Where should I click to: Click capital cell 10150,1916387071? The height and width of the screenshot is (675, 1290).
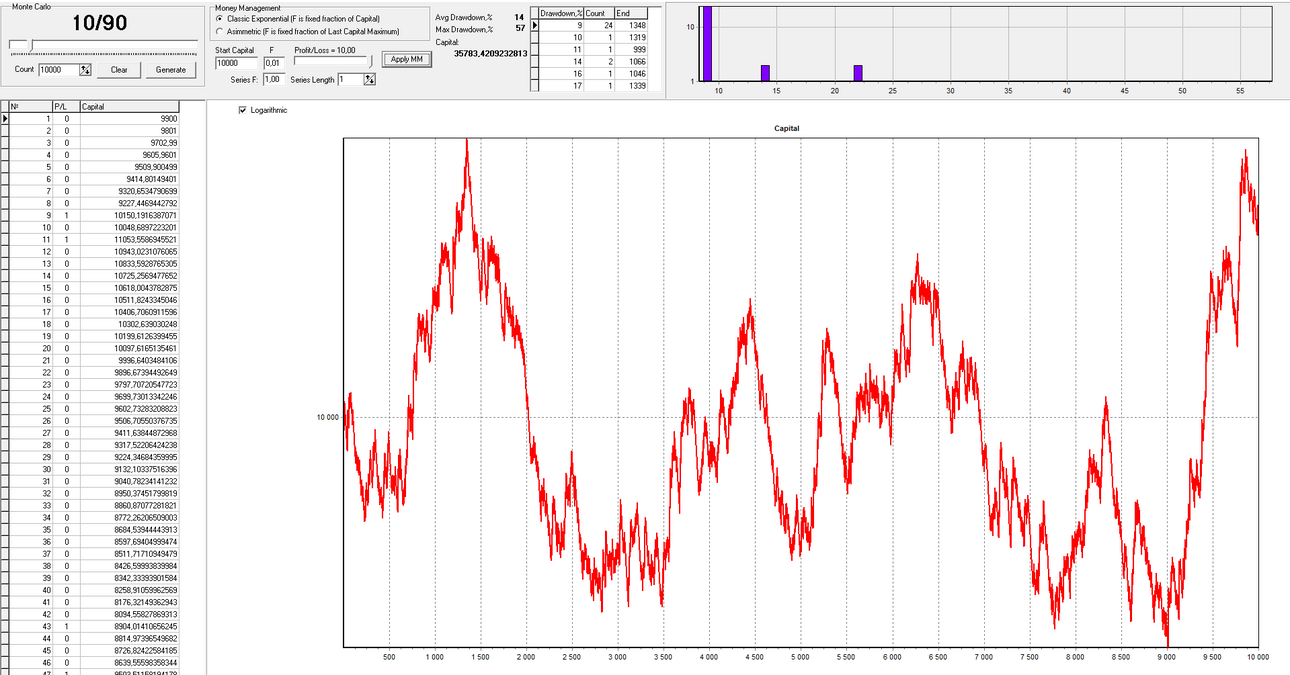(x=129, y=215)
